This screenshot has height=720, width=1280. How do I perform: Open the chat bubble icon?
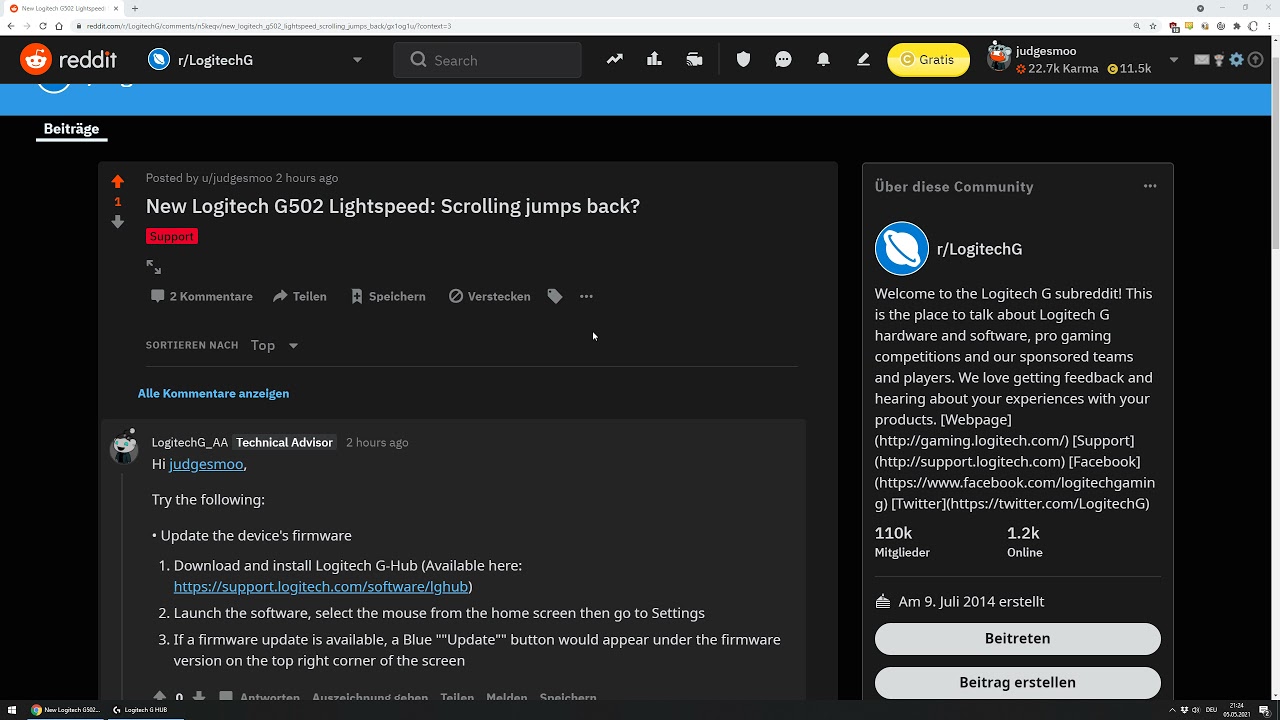[783, 60]
